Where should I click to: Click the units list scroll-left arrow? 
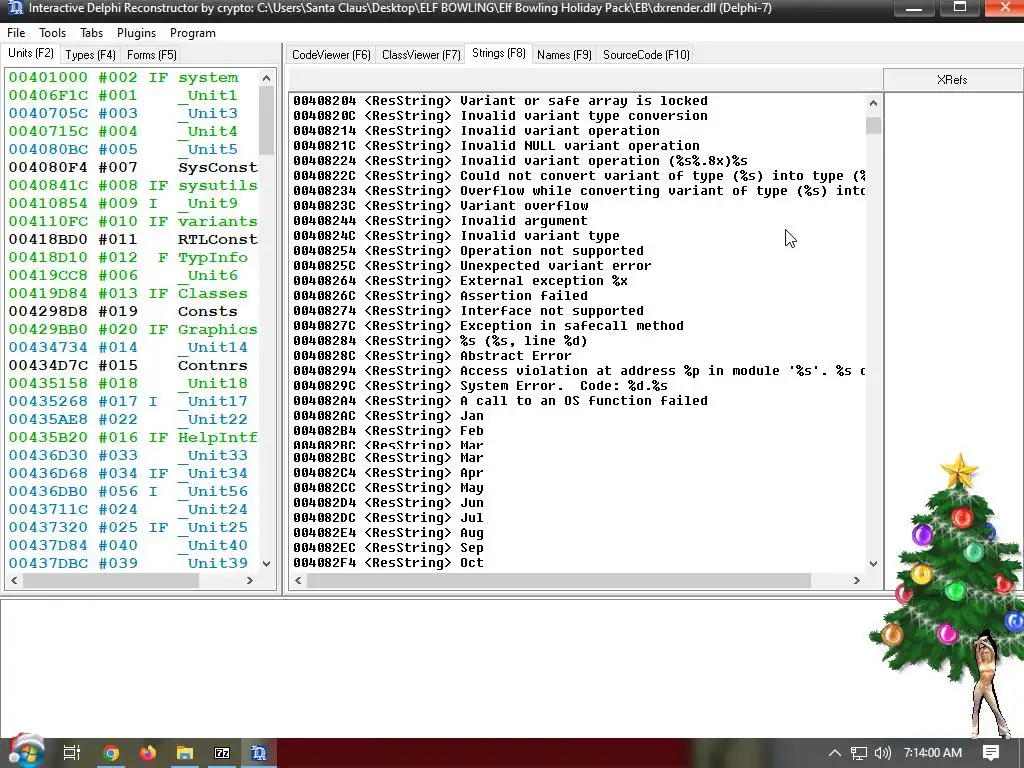click(x=14, y=580)
